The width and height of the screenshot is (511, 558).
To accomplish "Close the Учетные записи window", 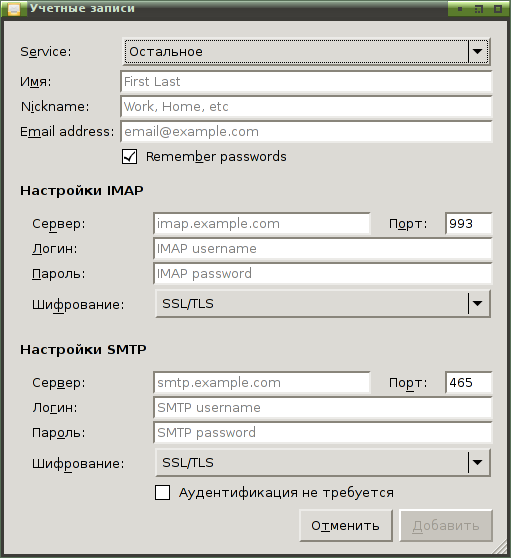I will point(498,9).
